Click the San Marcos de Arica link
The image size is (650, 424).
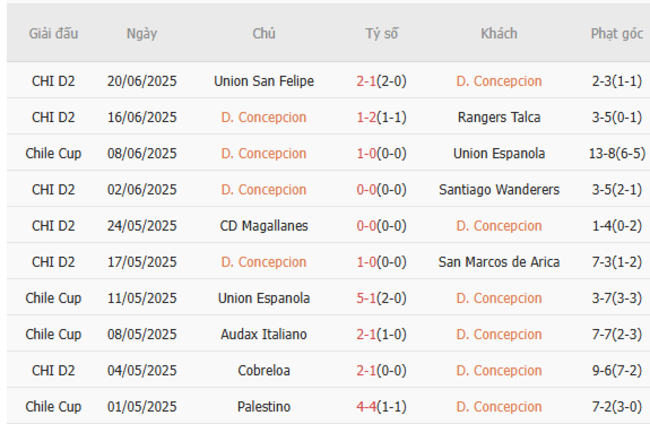click(499, 262)
